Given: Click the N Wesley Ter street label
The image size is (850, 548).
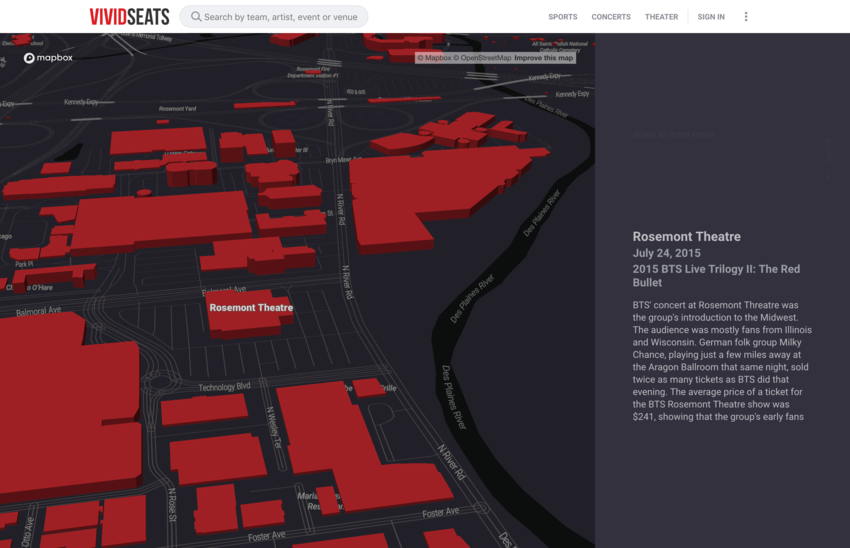Looking at the screenshot, I should click(274, 428).
